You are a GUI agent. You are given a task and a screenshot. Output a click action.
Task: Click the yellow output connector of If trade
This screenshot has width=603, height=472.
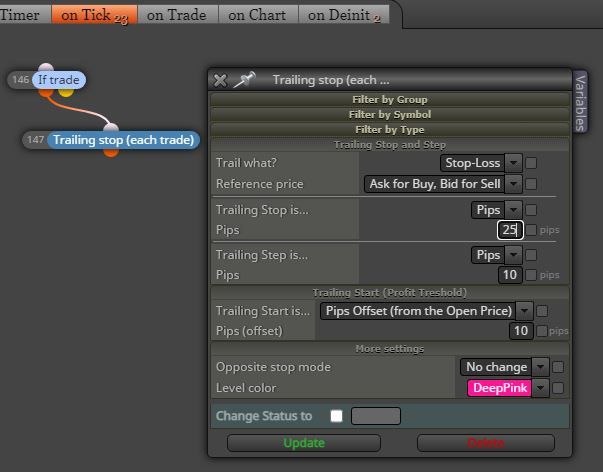[x=66, y=92]
